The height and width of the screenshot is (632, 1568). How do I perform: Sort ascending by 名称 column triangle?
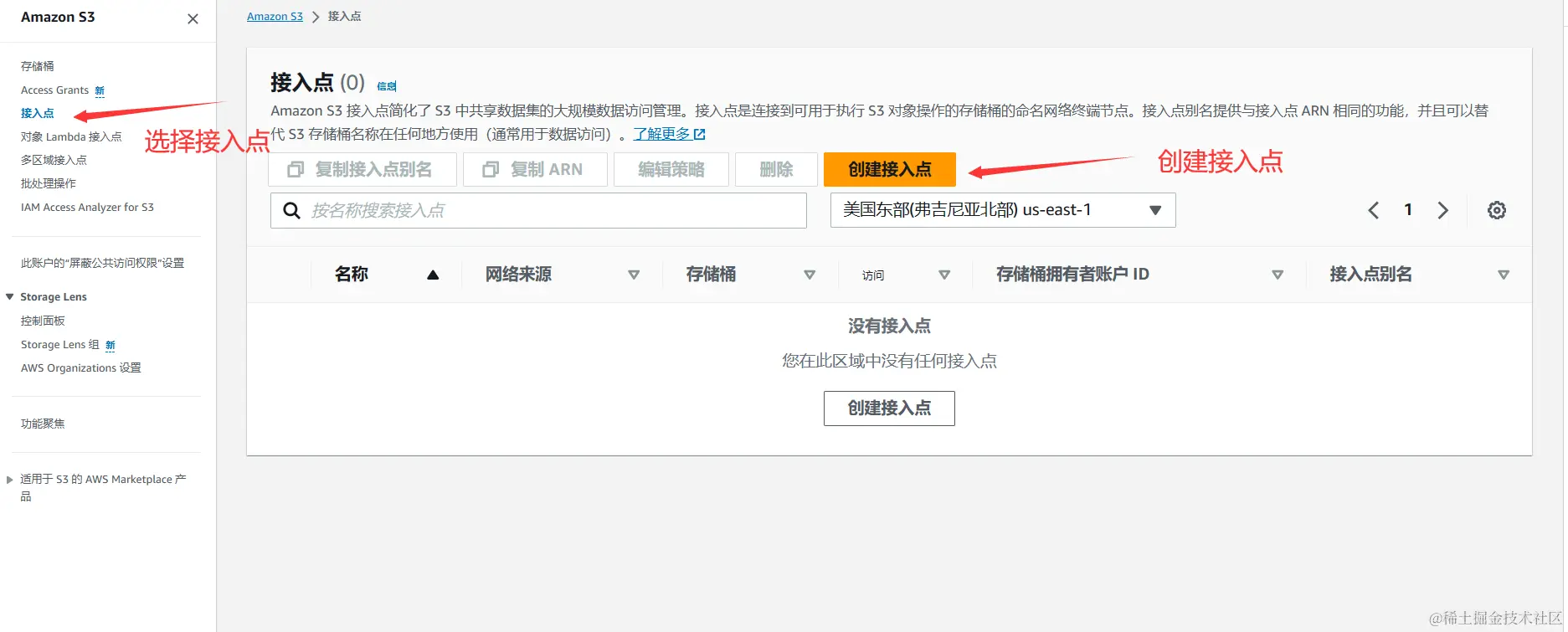[x=433, y=275]
